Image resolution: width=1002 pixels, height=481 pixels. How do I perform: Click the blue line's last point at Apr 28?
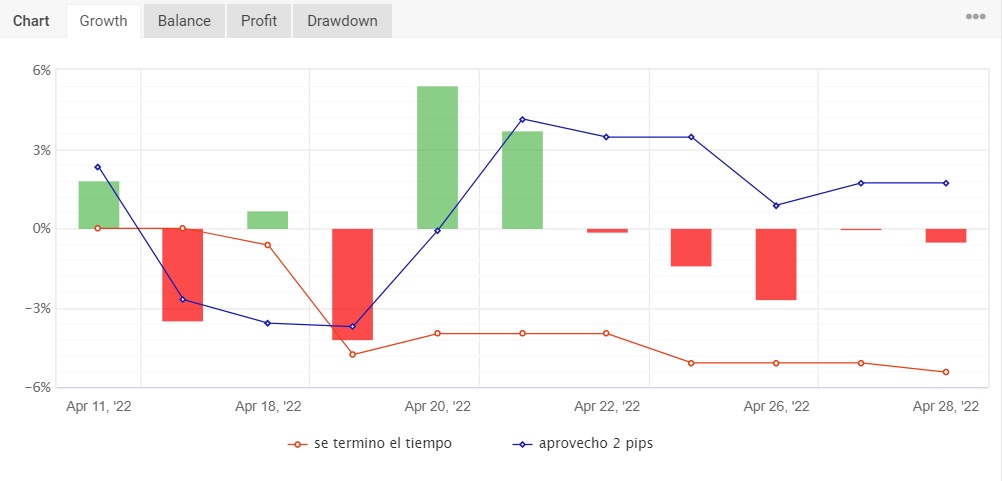click(x=946, y=183)
